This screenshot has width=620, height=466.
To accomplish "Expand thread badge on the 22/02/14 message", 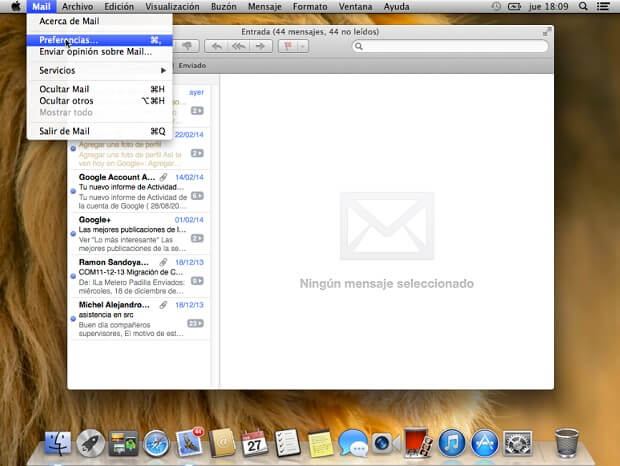I will tap(197, 153).
